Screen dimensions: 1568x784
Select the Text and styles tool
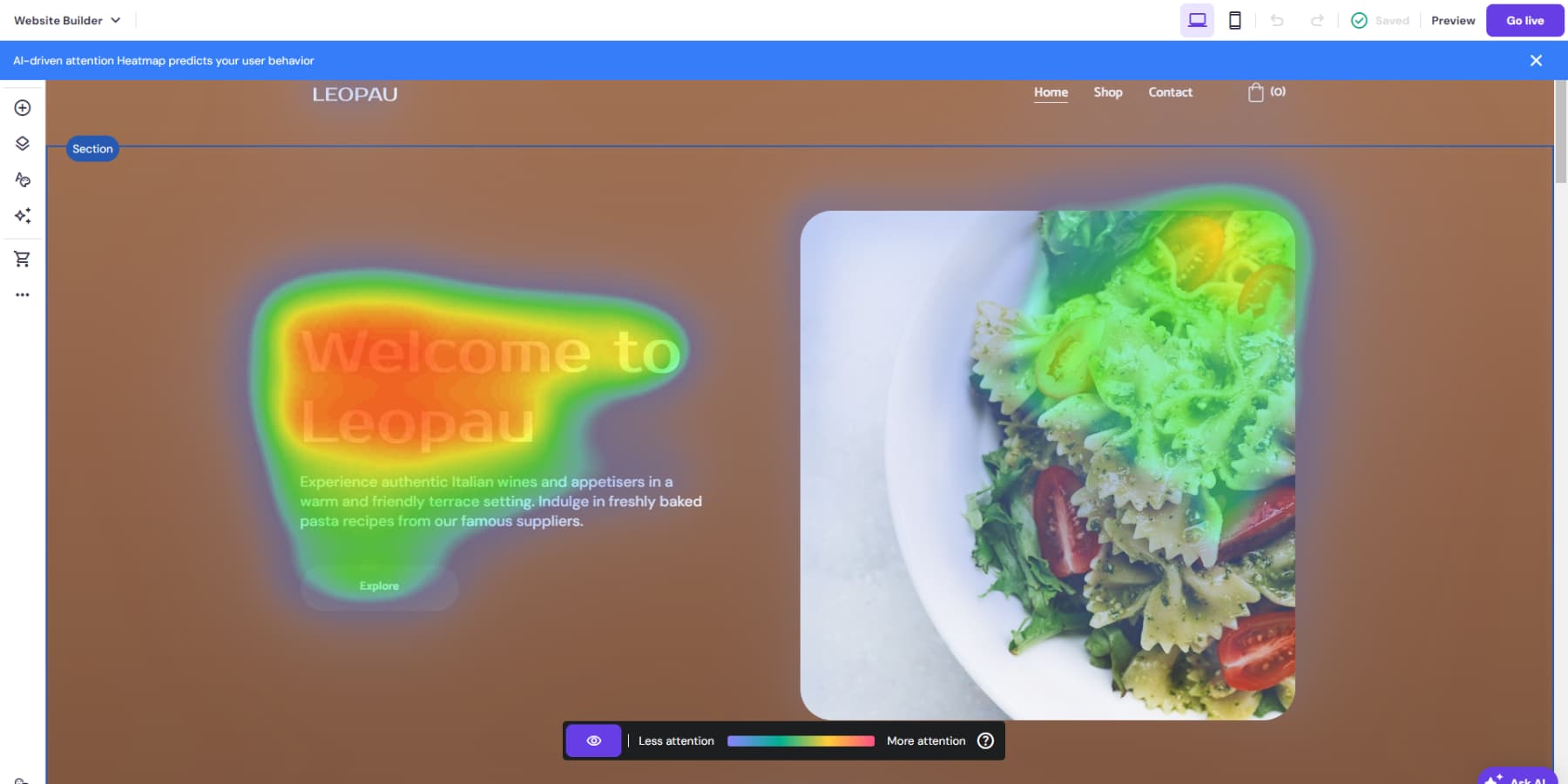[22, 180]
